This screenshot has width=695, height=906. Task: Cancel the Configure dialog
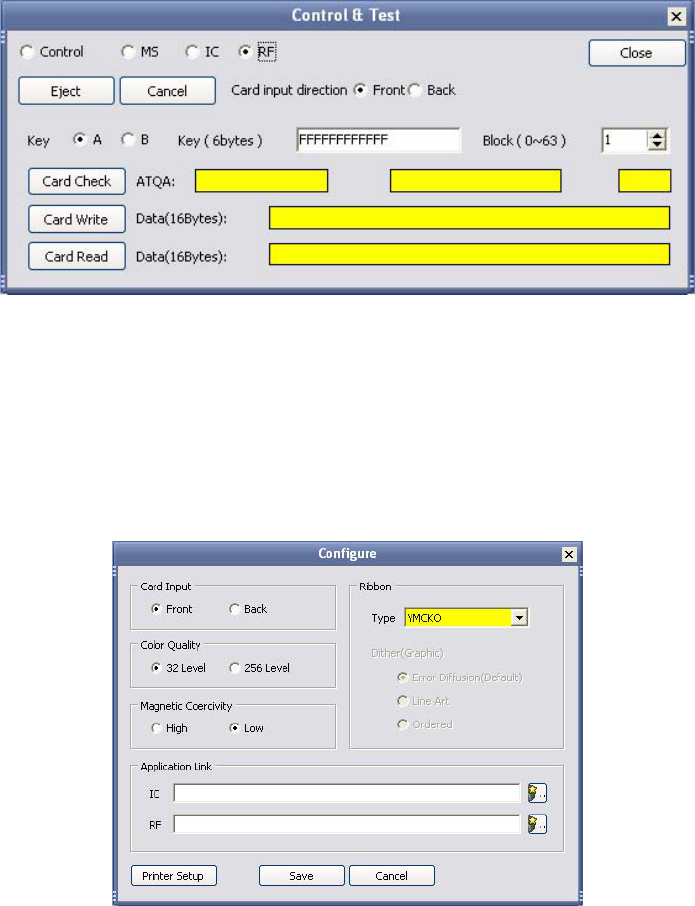pos(392,876)
